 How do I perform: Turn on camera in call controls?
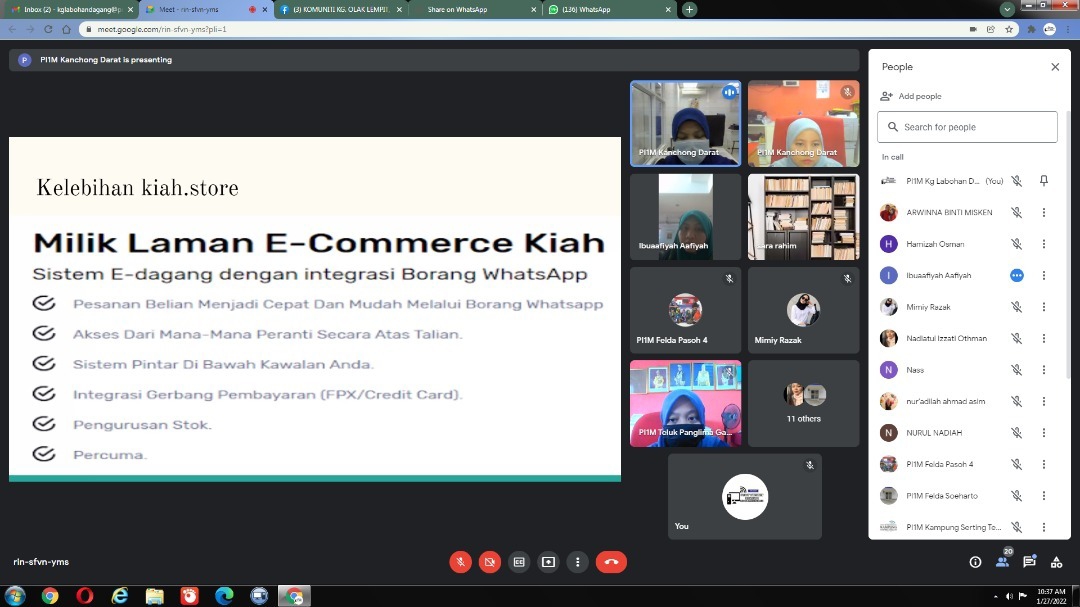click(490, 562)
